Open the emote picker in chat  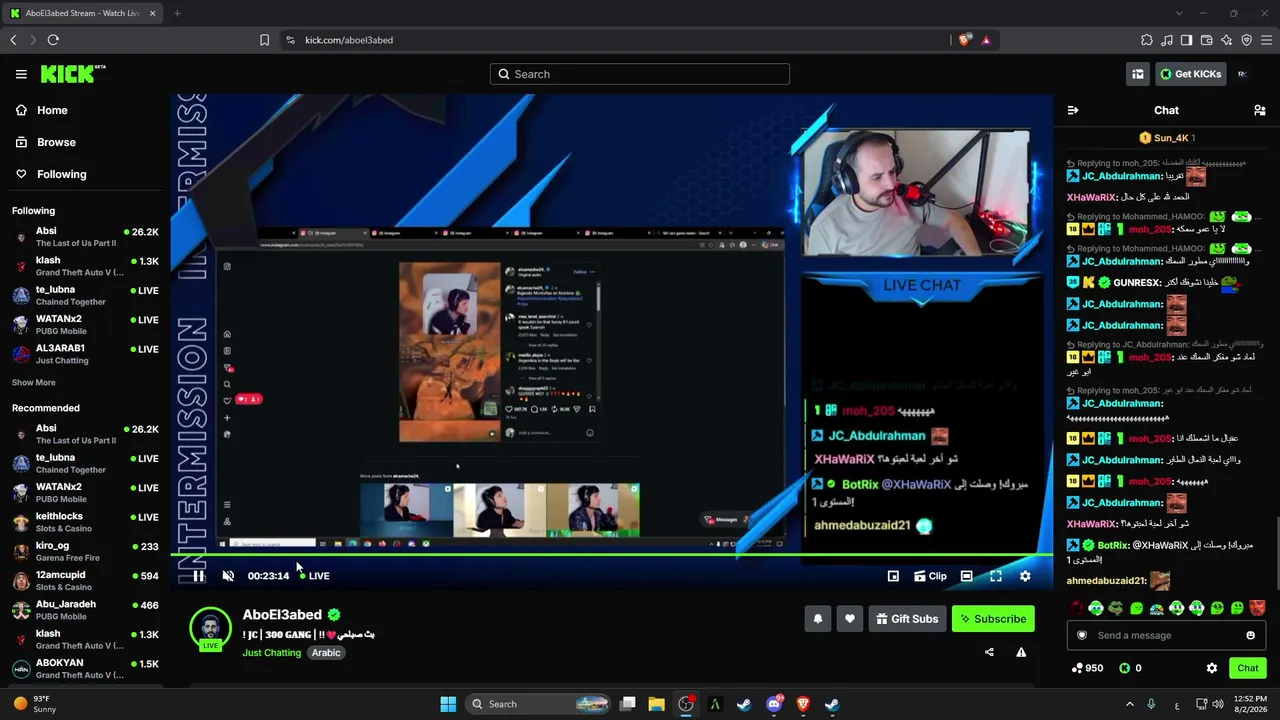(x=1250, y=635)
